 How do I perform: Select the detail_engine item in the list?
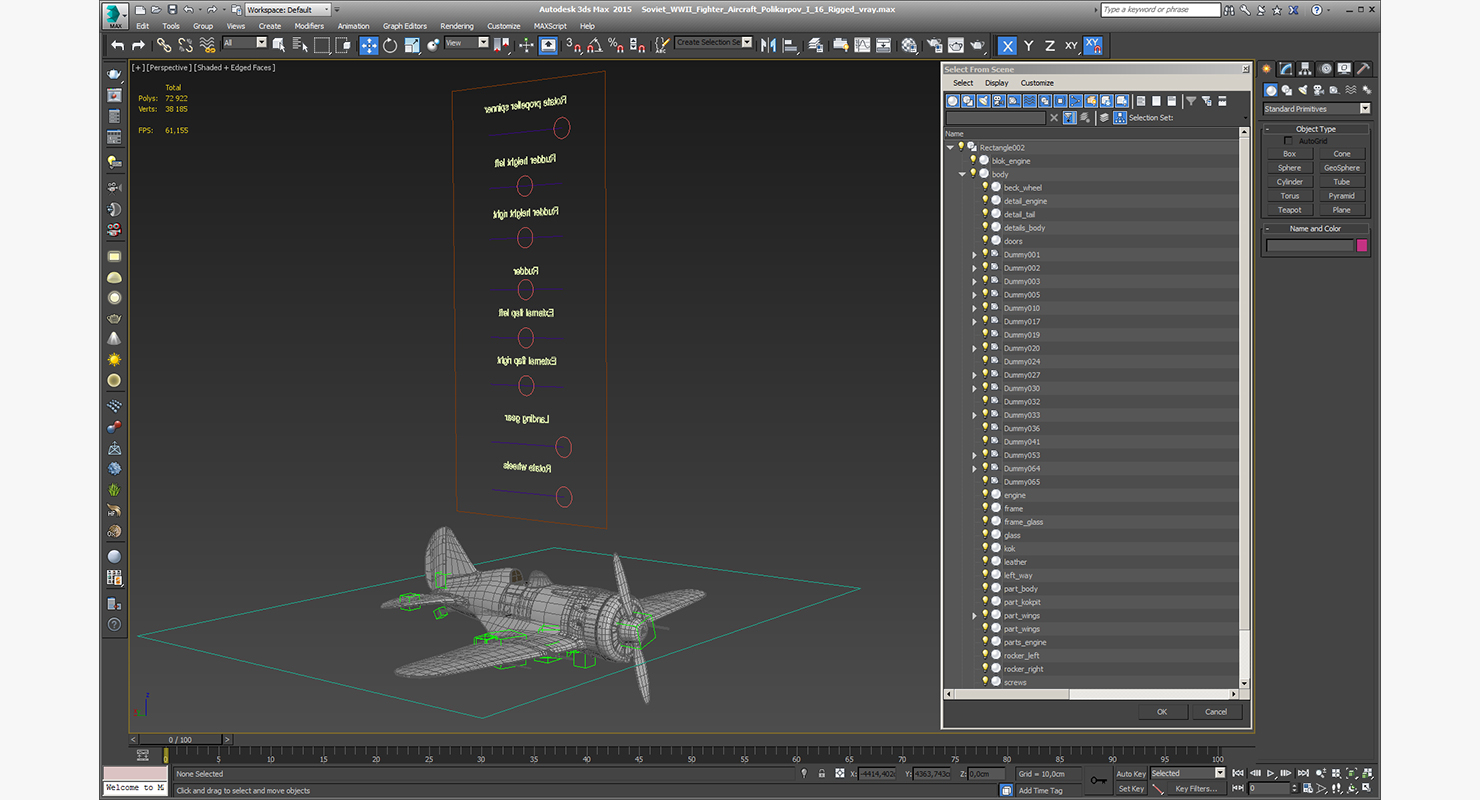(x=1025, y=201)
